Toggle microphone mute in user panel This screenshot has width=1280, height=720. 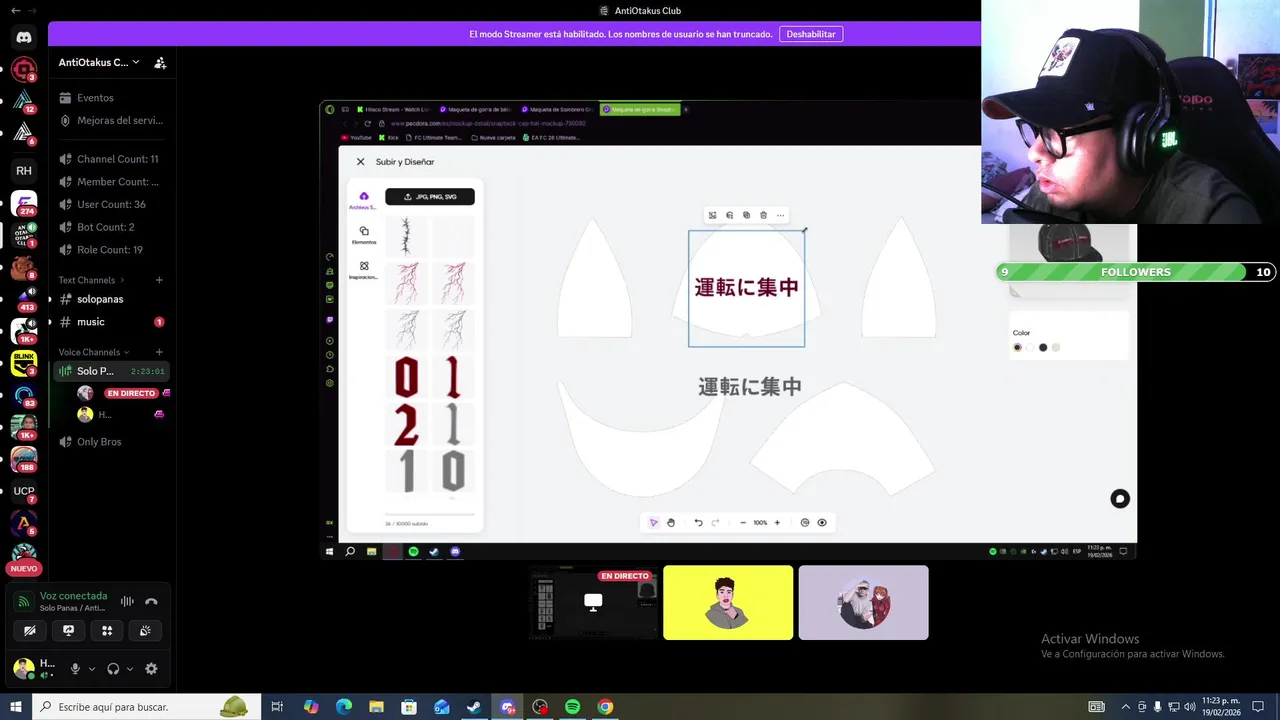tap(75, 669)
